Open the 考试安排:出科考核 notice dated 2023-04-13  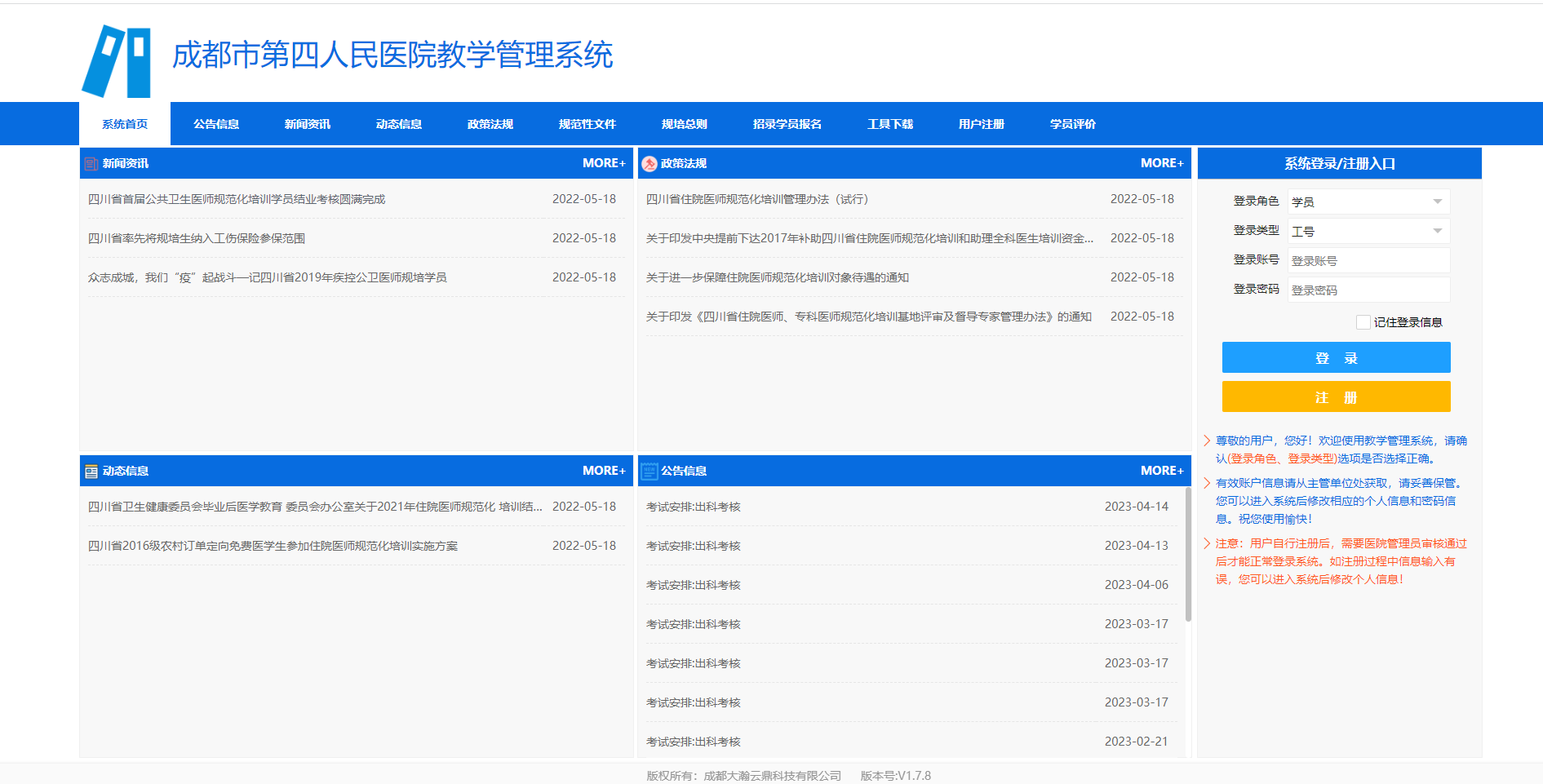[694, 546]
